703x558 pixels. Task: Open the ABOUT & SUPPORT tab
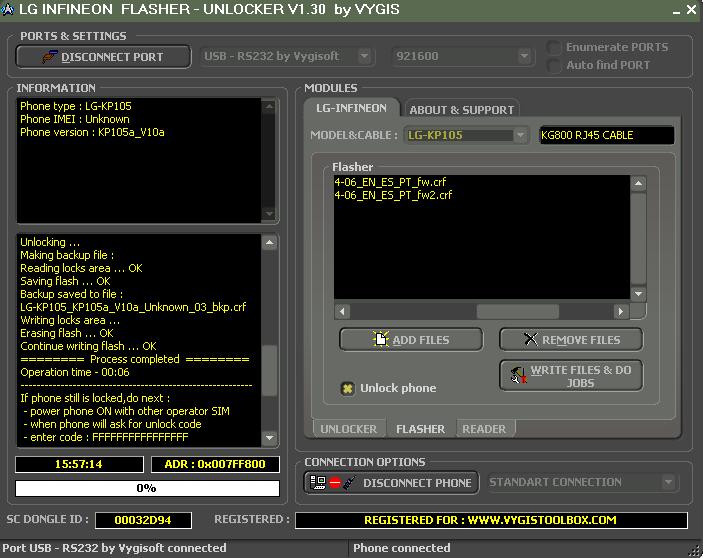[x=461, y=110]
